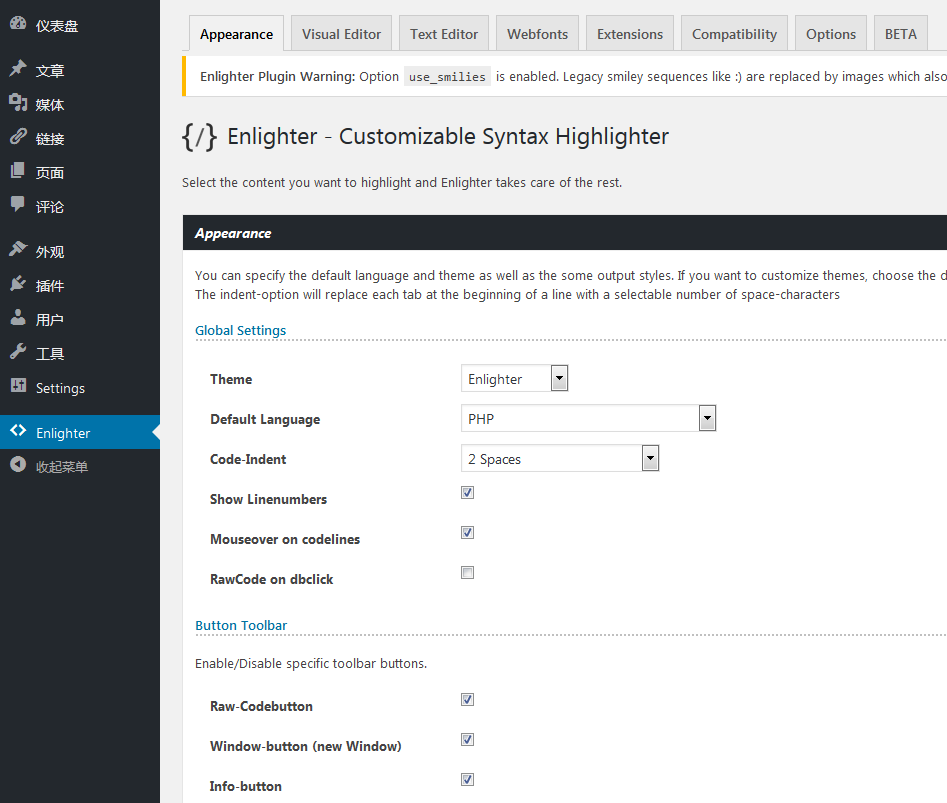Click the chain Links icon

click(18, 138)
